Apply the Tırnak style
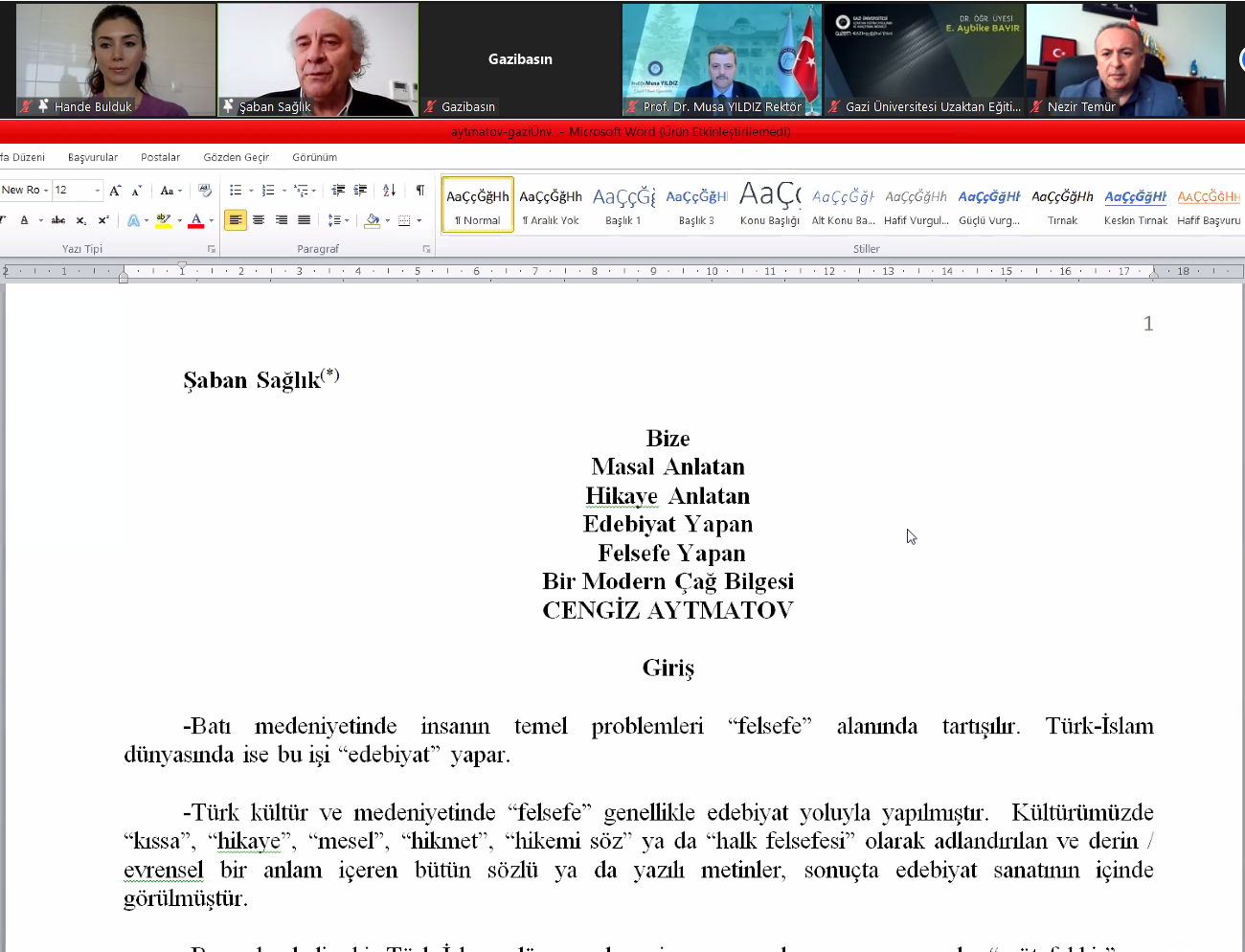This screenshot has width=1245, height=952. pyautogui.click(x=1062, y=204)
